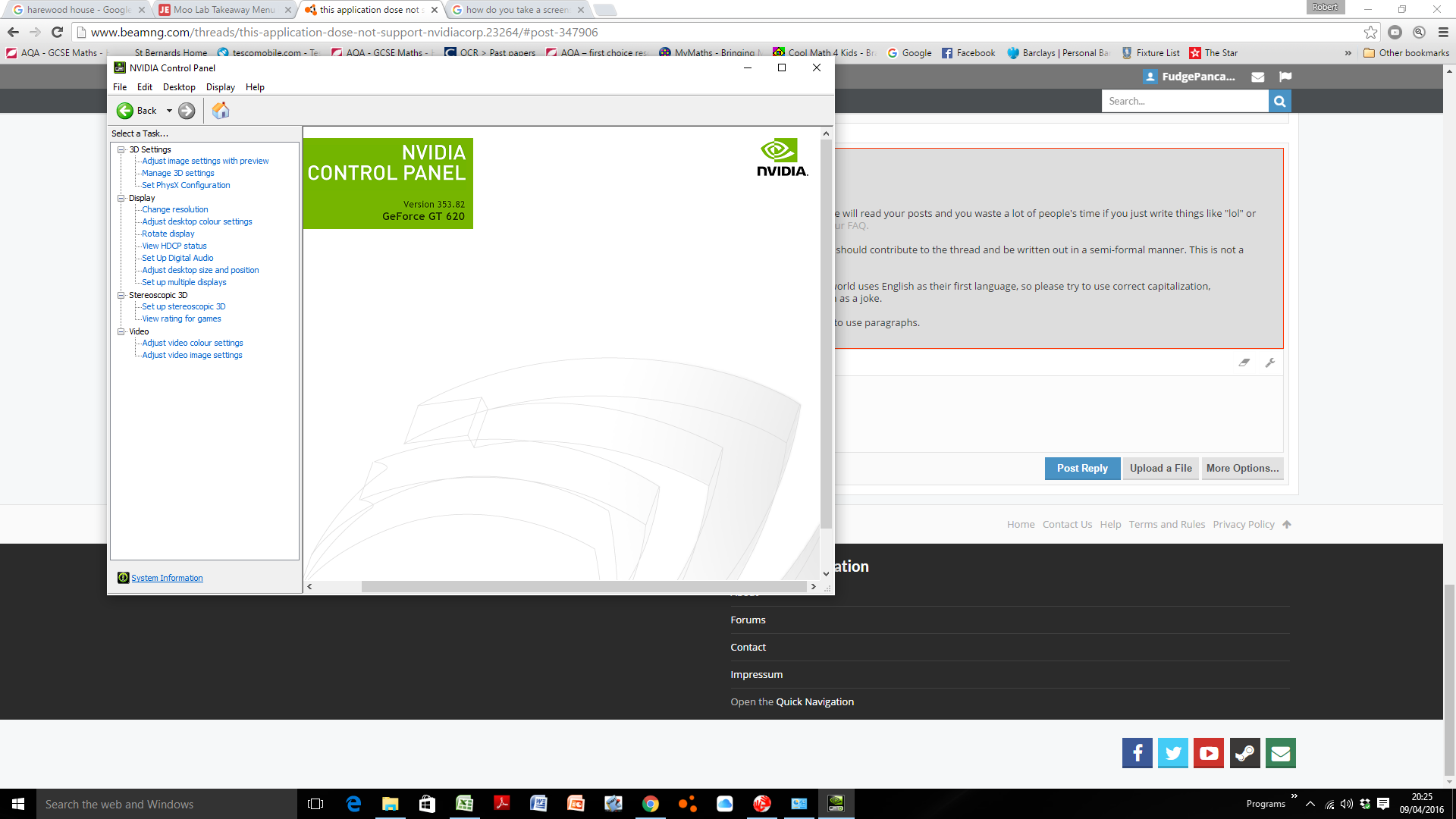Select Set up stereoscopic 3D
The image size is (1456, 819).
(184, 306)
